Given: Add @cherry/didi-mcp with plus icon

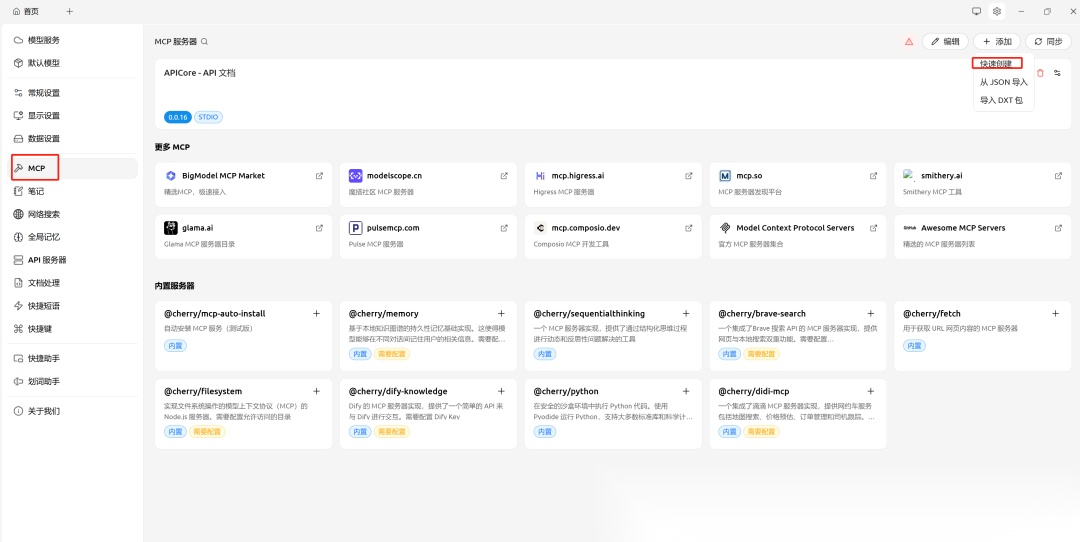Looking at the screenshot, I should coord(871,391).
